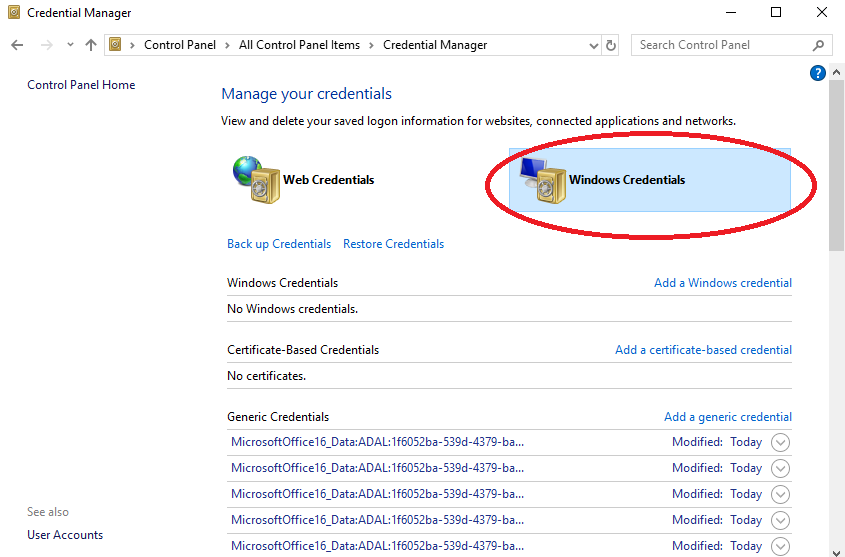Click Restore Credentials link
845x557 pixels.
[x=393, y=244]
